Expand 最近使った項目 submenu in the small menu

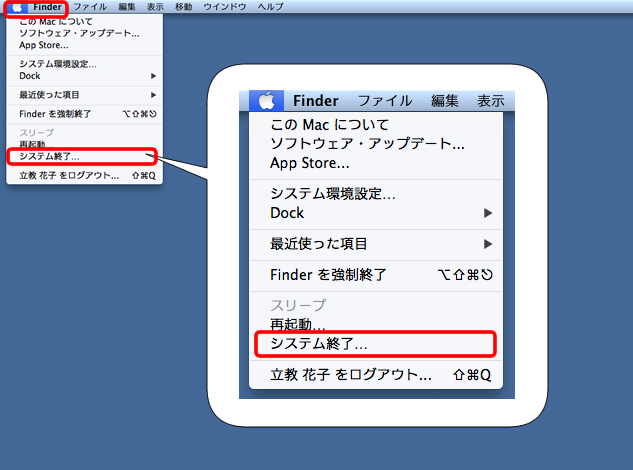pos(84,95)
